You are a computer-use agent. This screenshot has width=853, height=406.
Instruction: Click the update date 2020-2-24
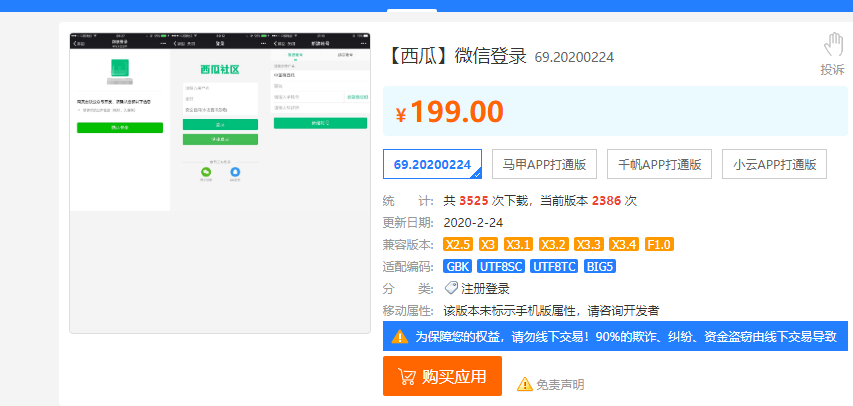pyautogui.click(x=473, y=223)
